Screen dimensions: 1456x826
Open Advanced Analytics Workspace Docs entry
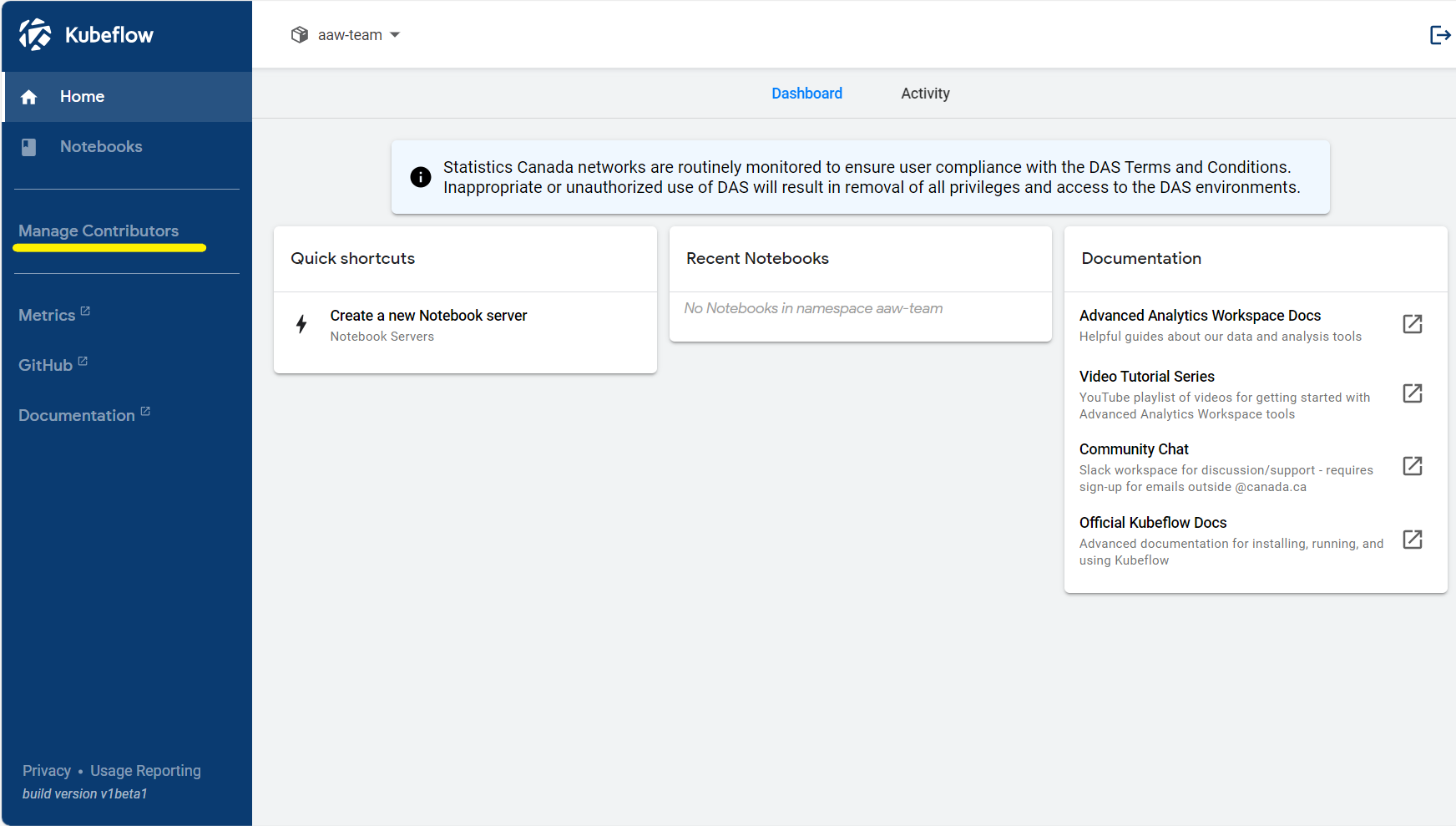(1256, 325)
